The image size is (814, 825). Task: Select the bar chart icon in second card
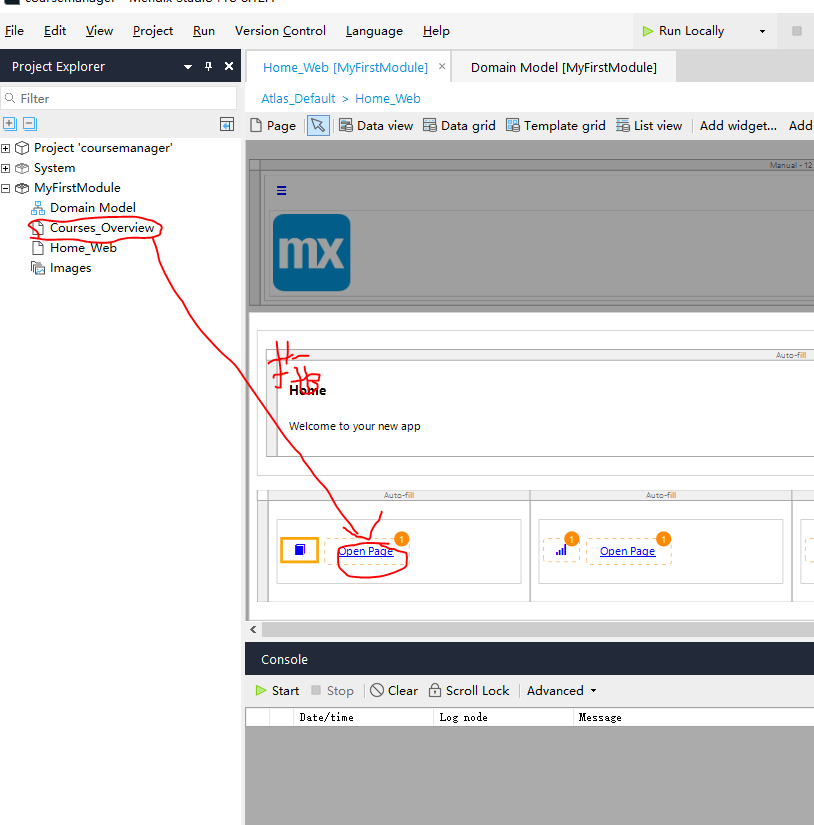click(561, 550)
